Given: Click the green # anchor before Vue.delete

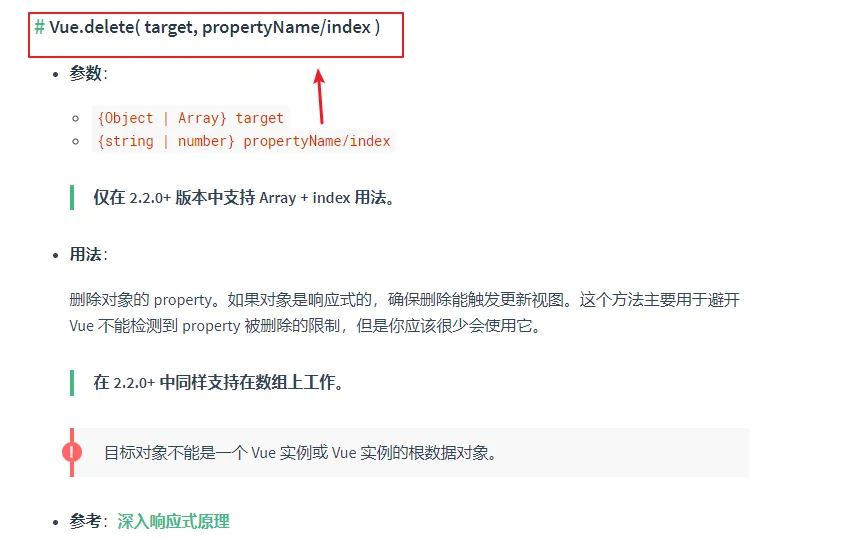Looking at the screenshot, I should pyautogui.click(x=39, y=27).
